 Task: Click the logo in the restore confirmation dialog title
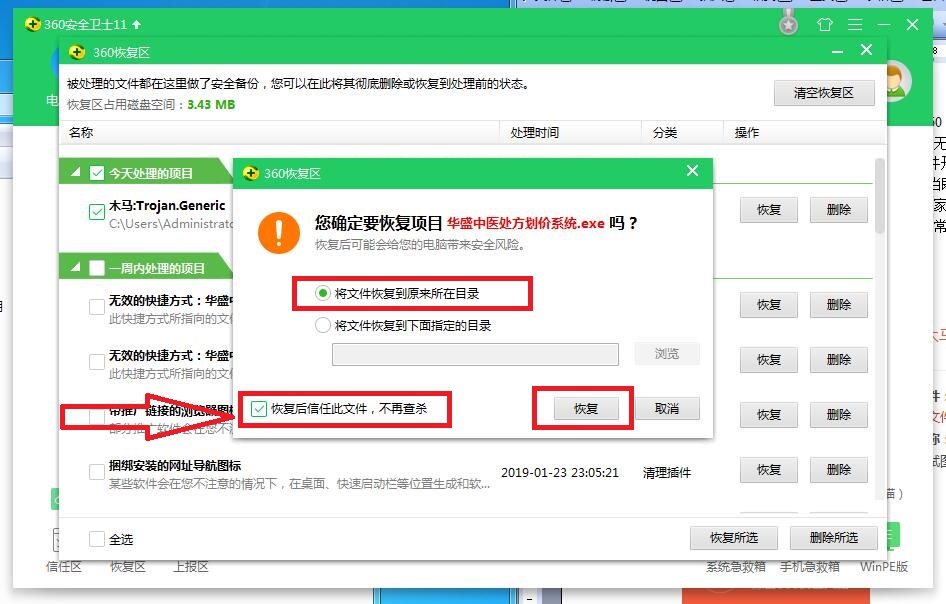tap(251, 173)
